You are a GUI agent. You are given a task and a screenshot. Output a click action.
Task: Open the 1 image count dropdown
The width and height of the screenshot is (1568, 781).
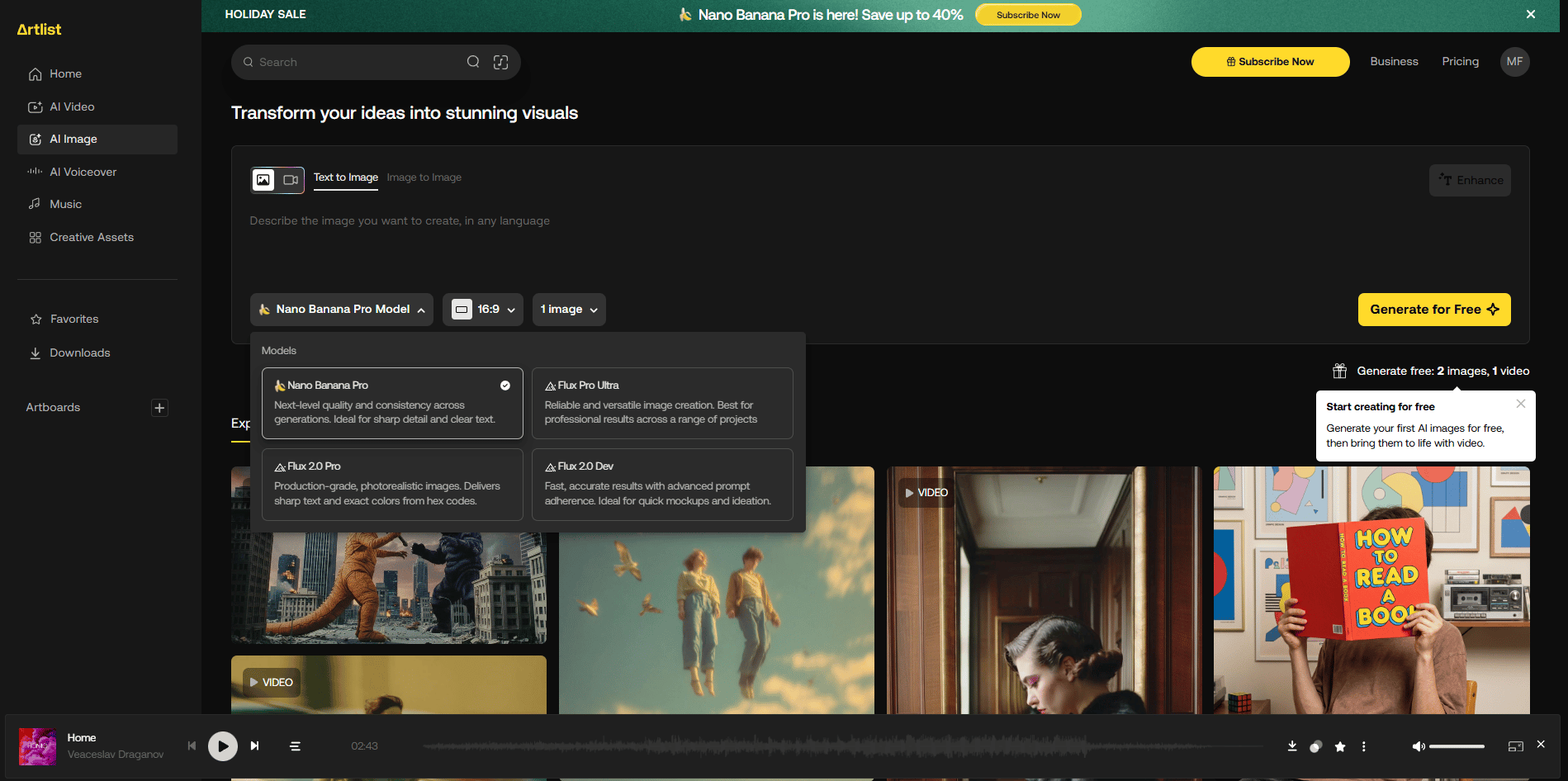pyautogui.click(x=569, y=310)
